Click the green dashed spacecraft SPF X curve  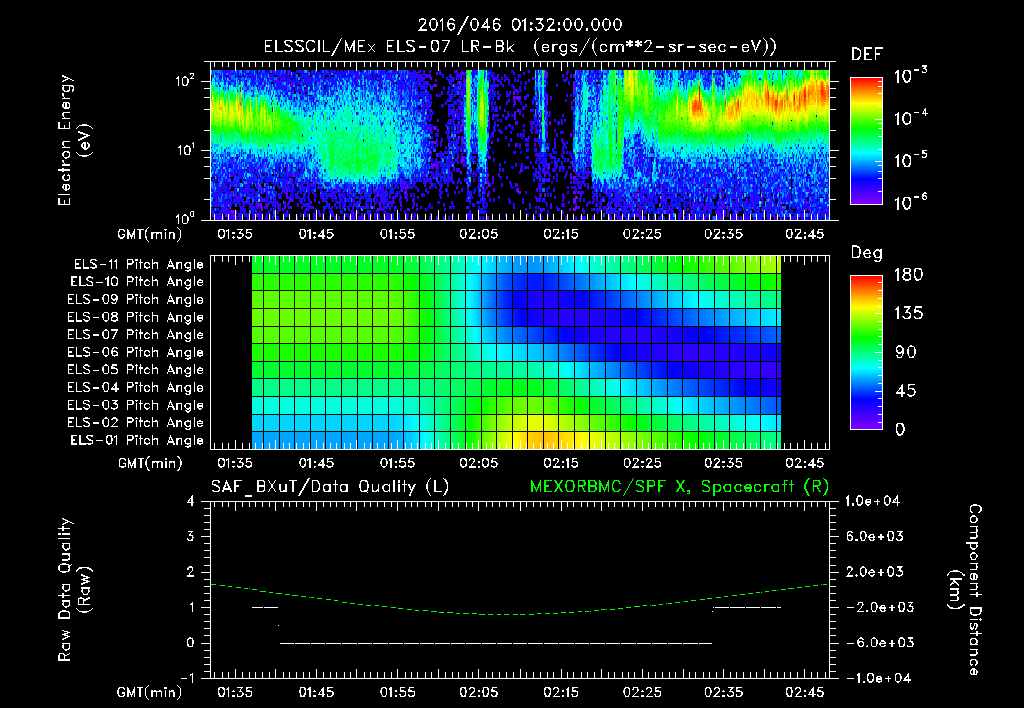(520, 614)
